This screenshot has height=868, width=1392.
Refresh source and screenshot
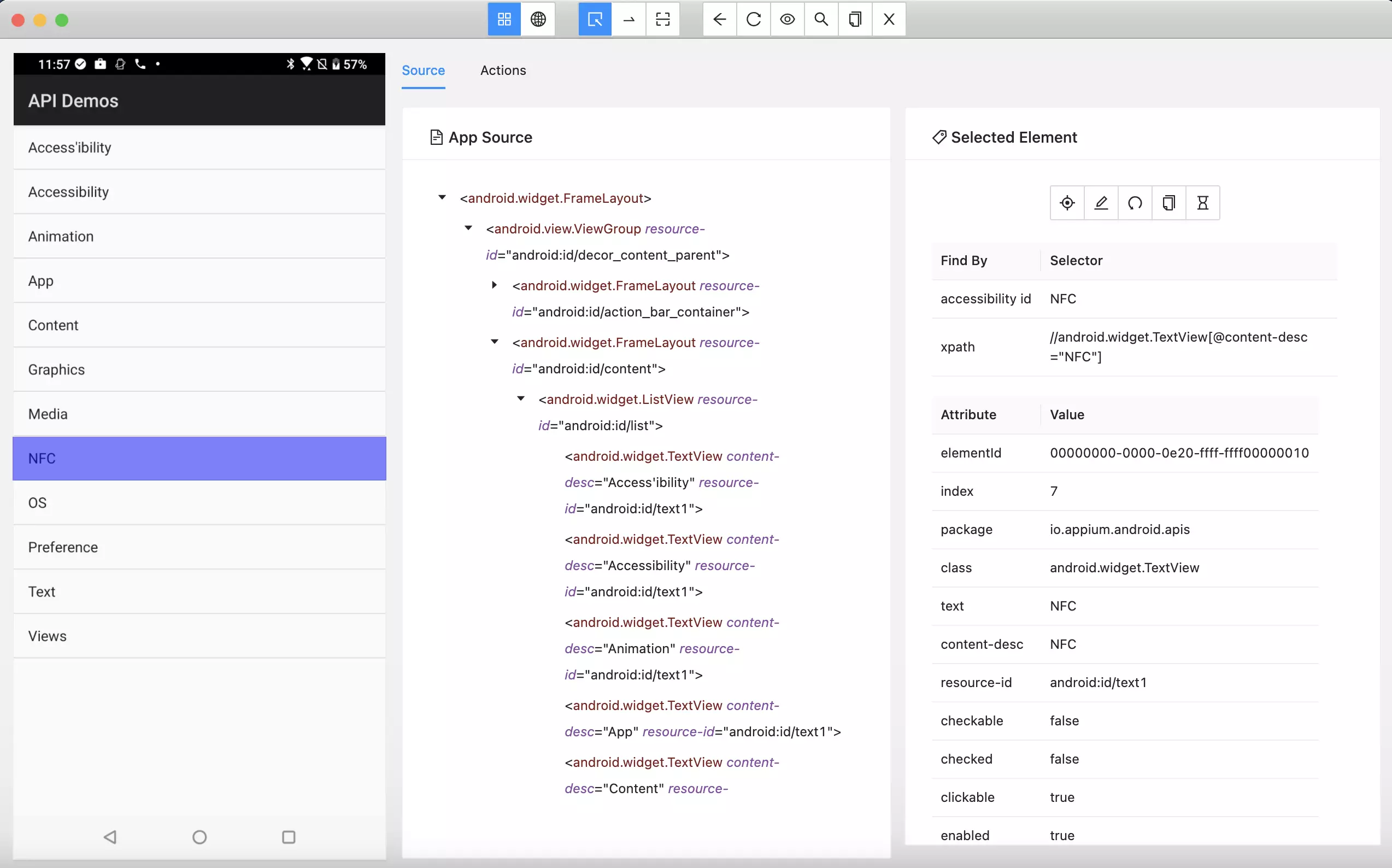[x=753, y=20]
